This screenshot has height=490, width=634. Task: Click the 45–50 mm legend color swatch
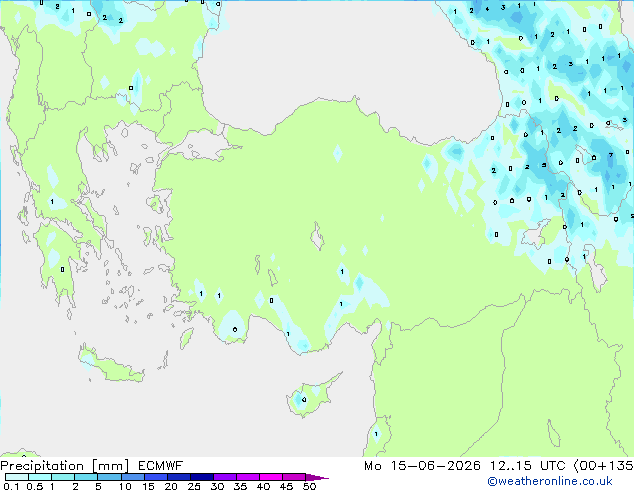(x=294, y=477)
